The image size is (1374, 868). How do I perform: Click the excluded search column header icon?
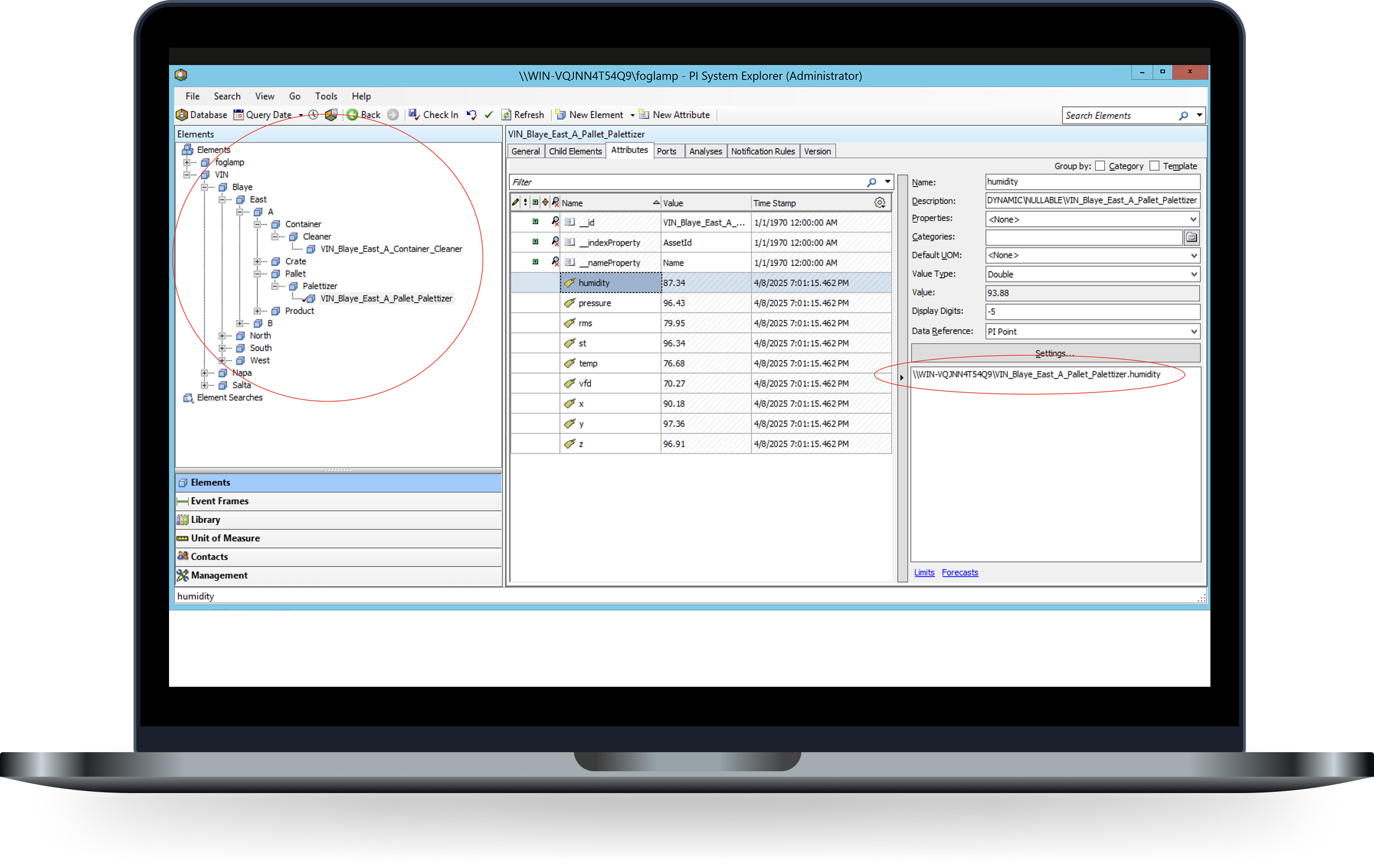[555, 203]
